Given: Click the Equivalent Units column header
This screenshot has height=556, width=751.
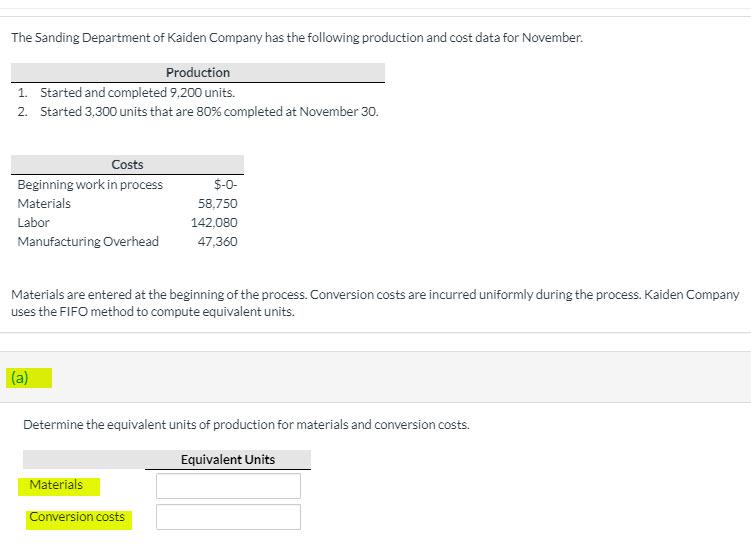Looking at the screenshot, I should (x=228, y=460).
